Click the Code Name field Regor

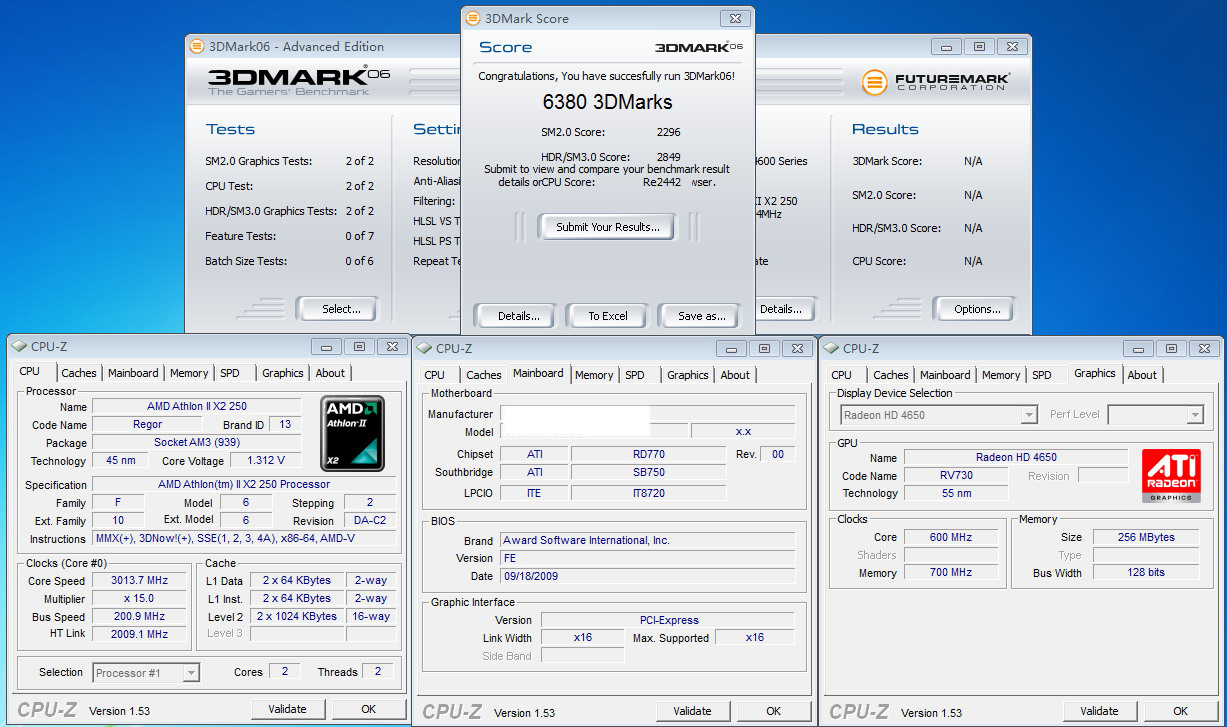coord(147,425)
